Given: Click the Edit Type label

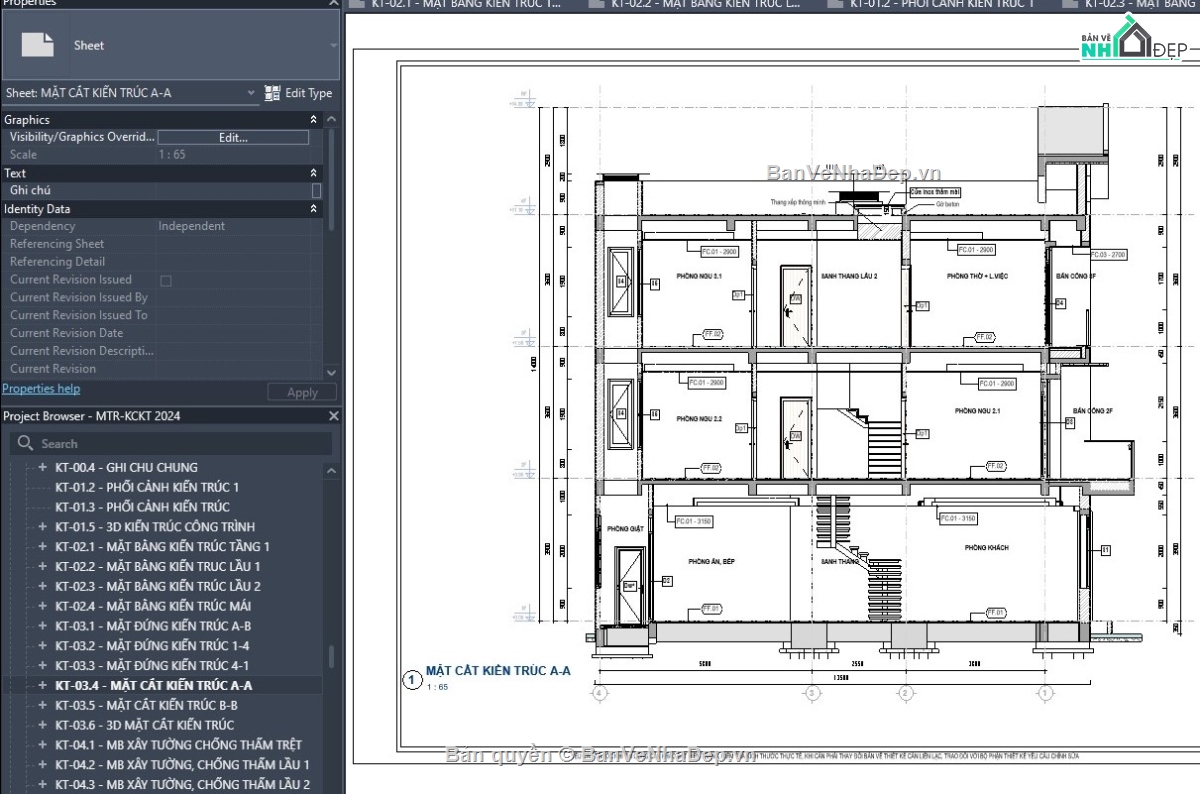Looking at the screenshot, I should pyautogui.click(x=308, y=93).
